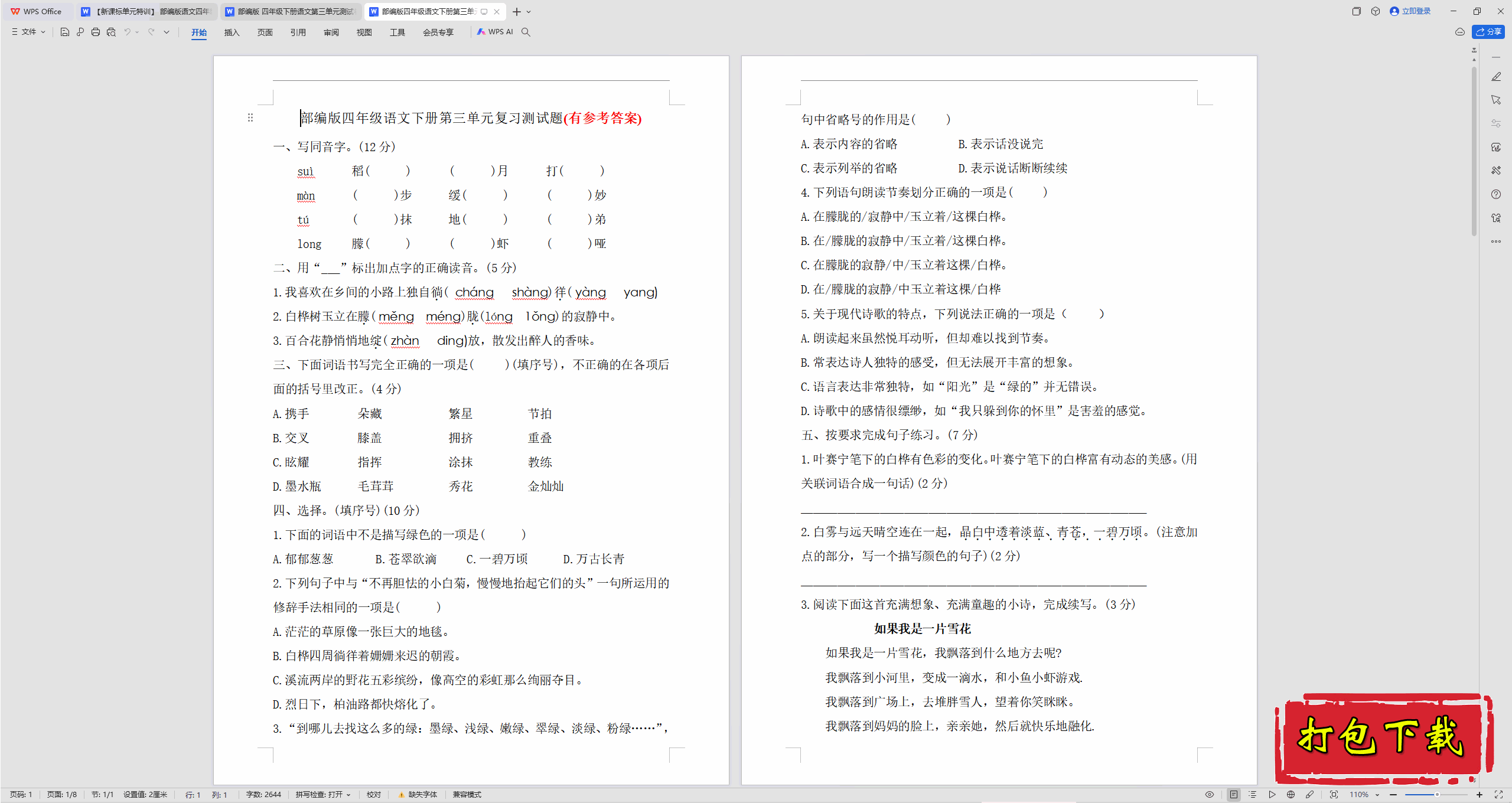
Task: Expand the 文件 menu dropdown
Action: pyautogui.click(x=28, y=32)
